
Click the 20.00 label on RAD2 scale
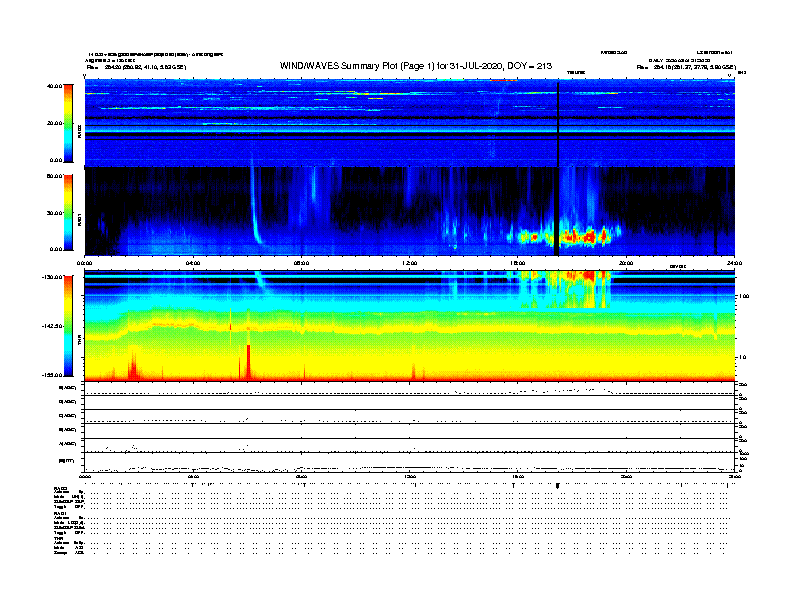[54, 123]
